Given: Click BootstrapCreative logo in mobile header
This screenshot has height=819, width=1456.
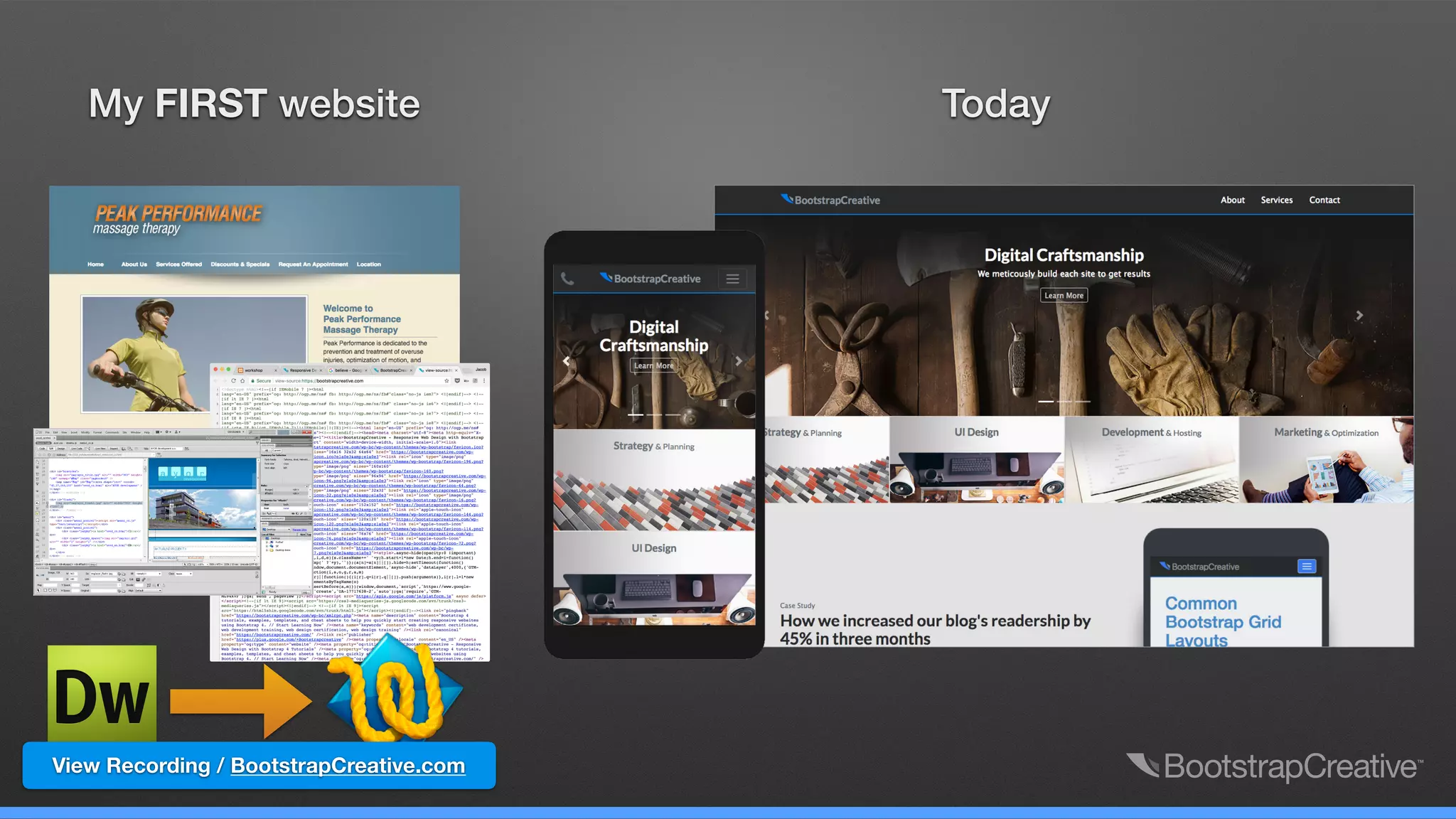Looking at the screenshot, I should pos(650,279).
